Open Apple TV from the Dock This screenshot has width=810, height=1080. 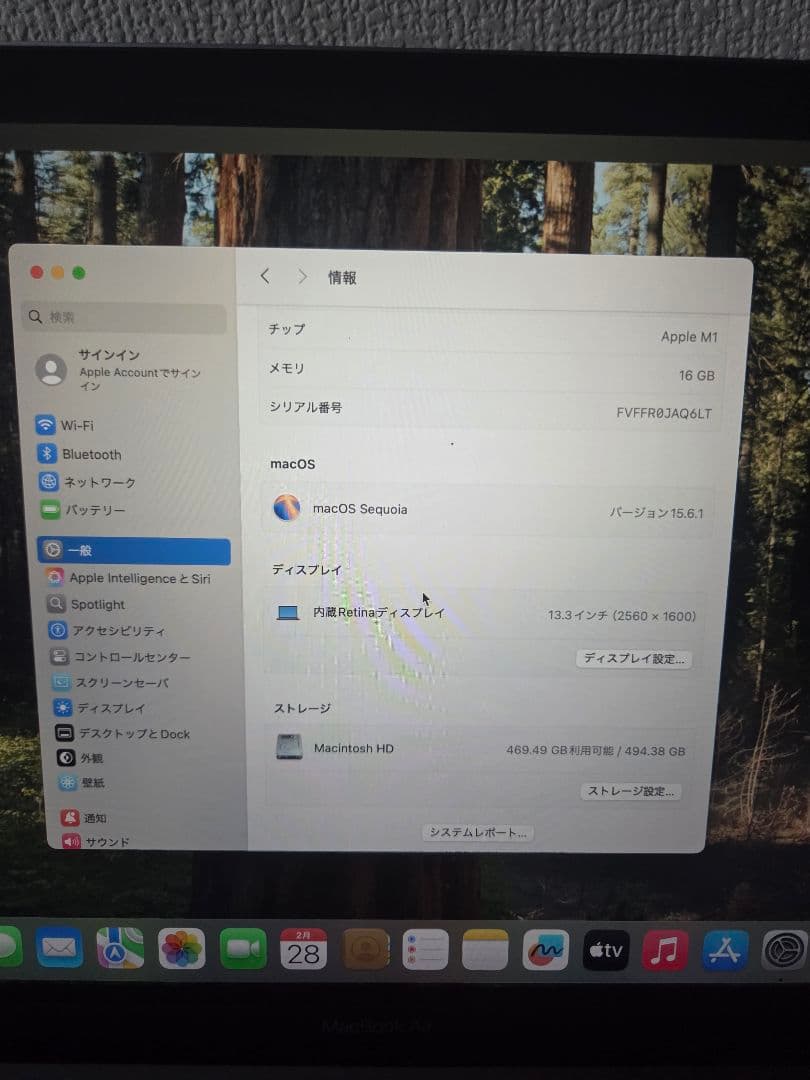(x=606, y=951)
